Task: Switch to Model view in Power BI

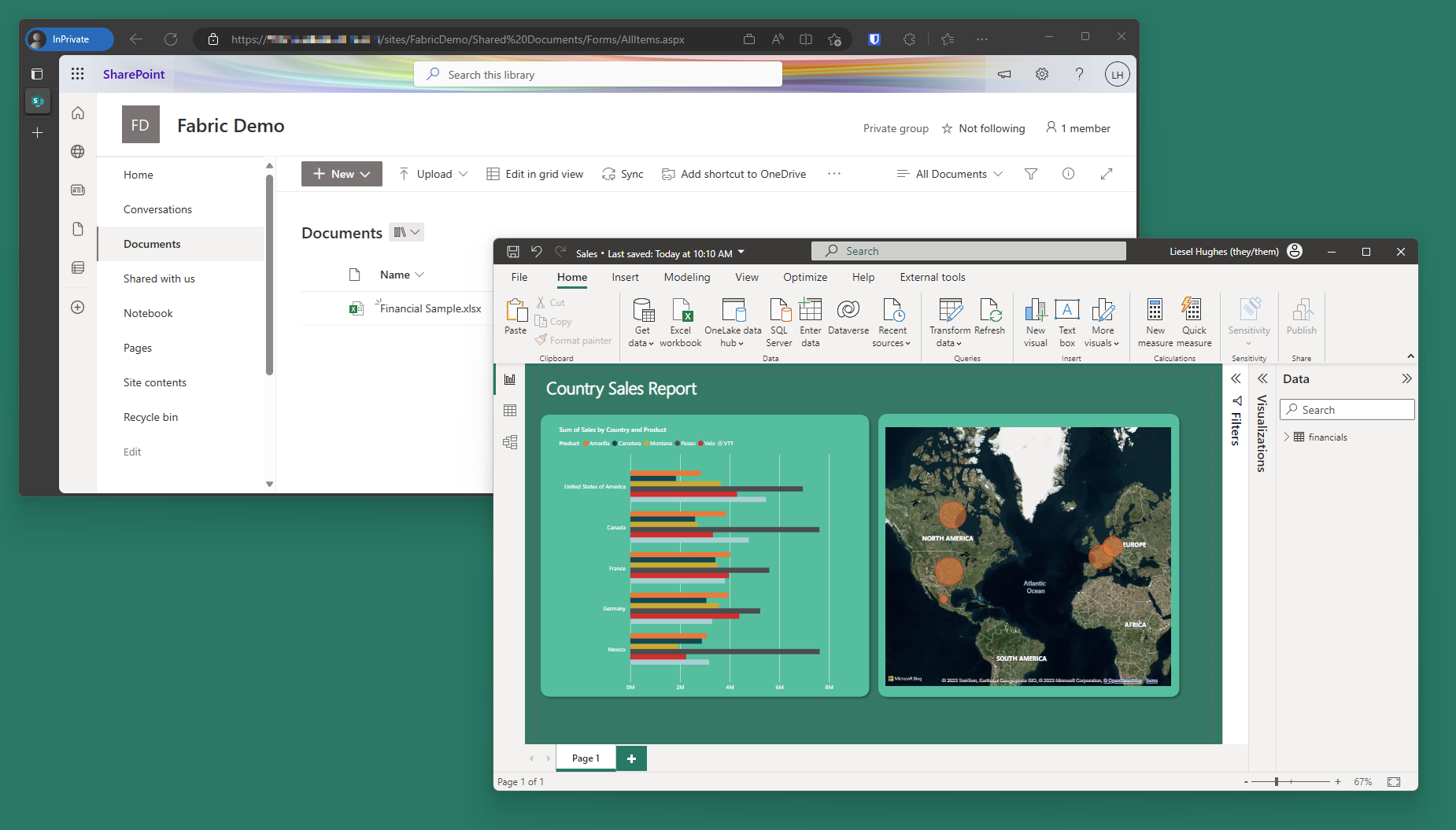Action: [510, 442]
